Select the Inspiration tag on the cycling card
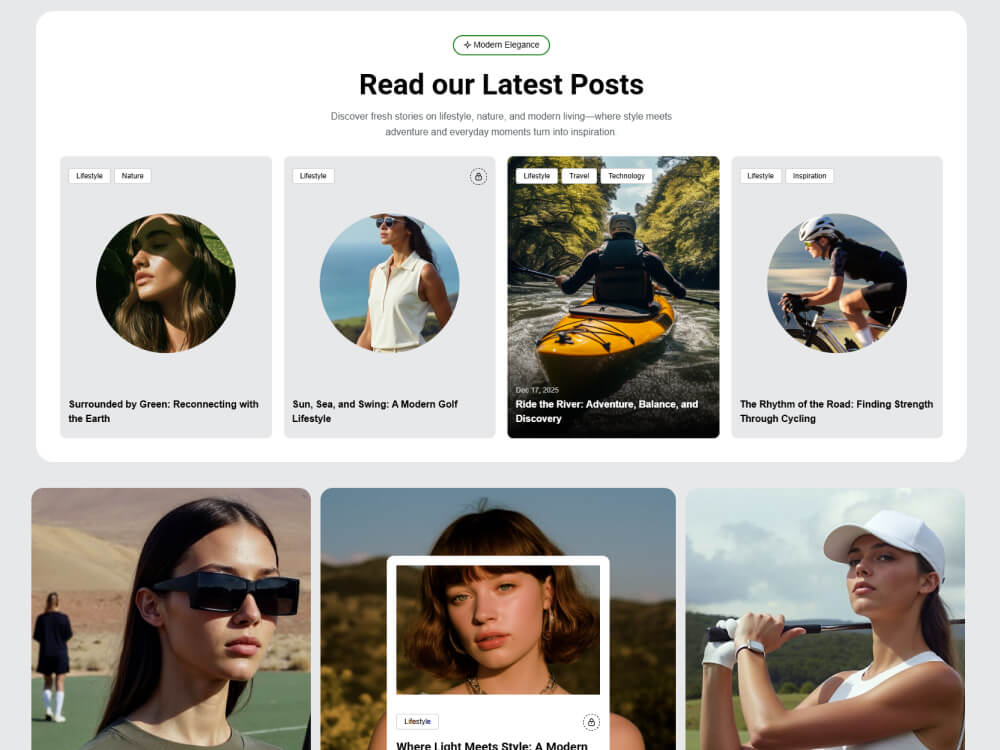Viewport: 1000px width, 750px height. 810,175
